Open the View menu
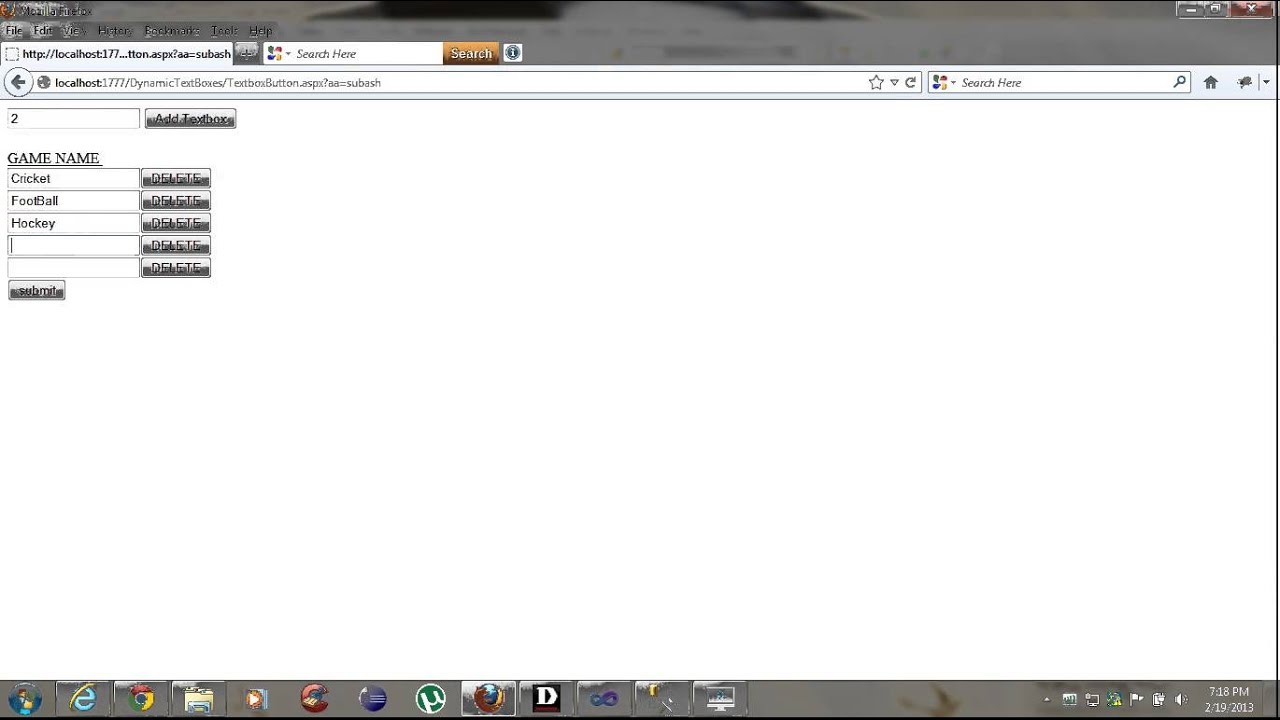 coord(75,31)
